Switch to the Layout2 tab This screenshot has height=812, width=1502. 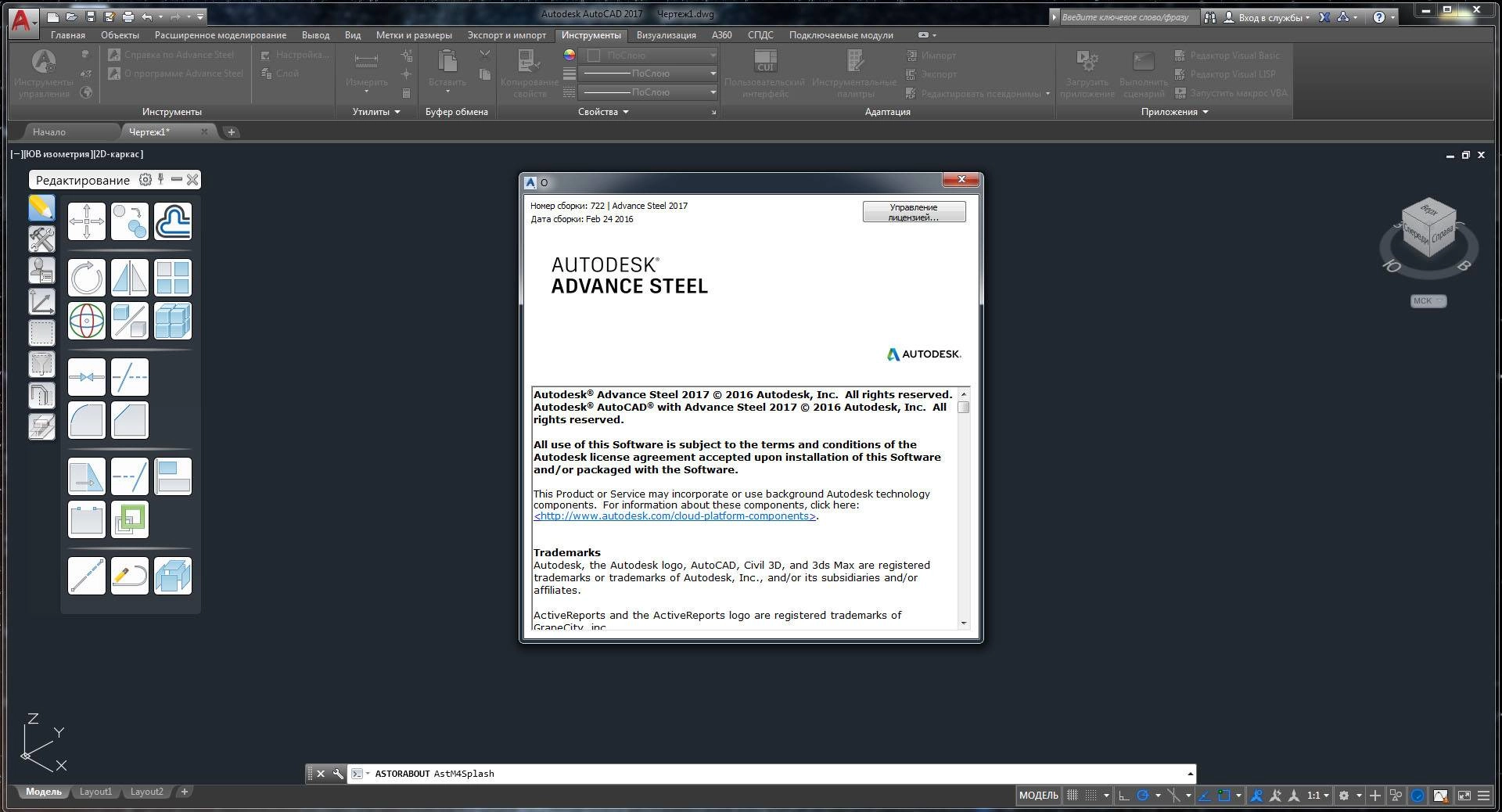point(146,792)
